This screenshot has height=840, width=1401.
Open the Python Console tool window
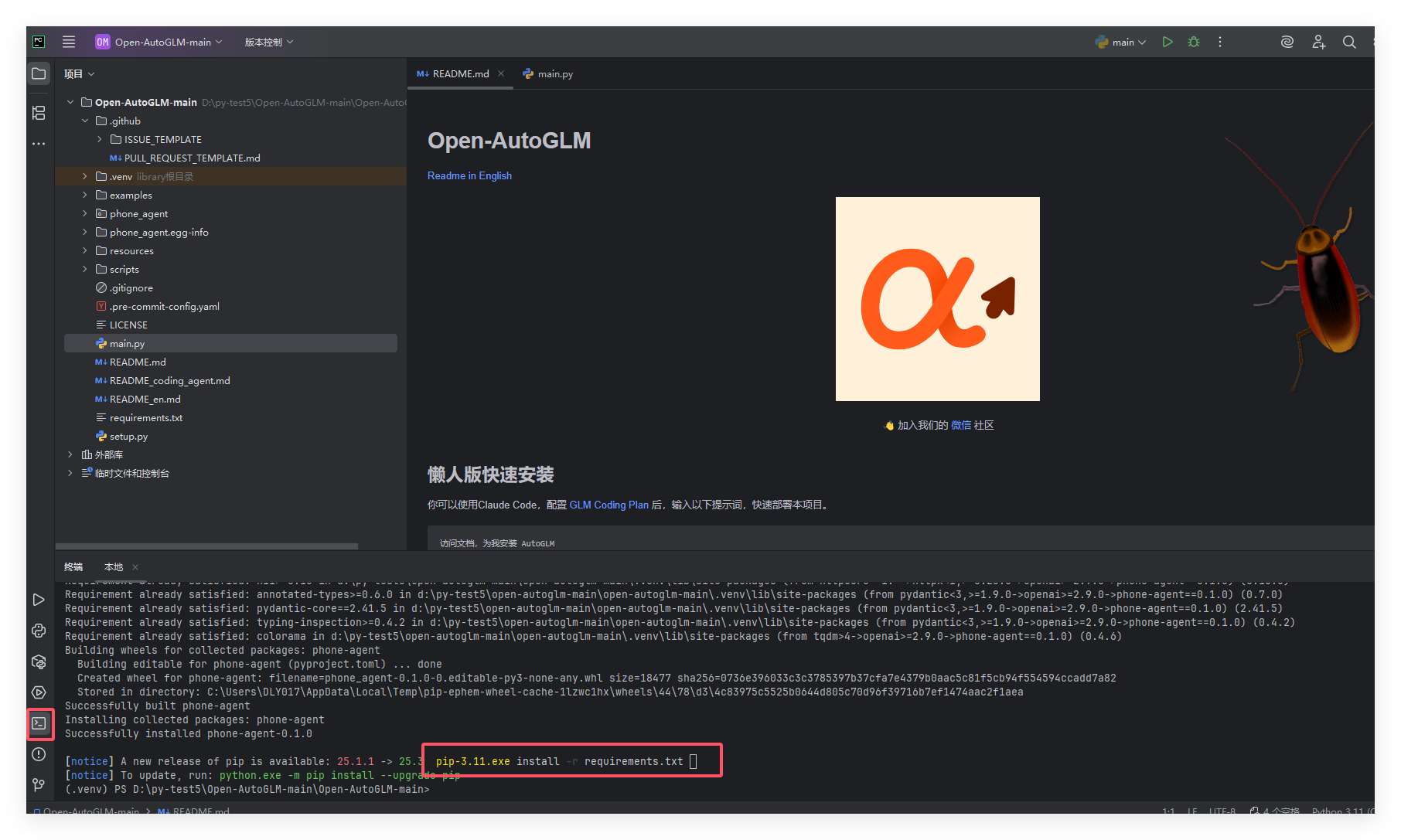[x=39, y=631]
